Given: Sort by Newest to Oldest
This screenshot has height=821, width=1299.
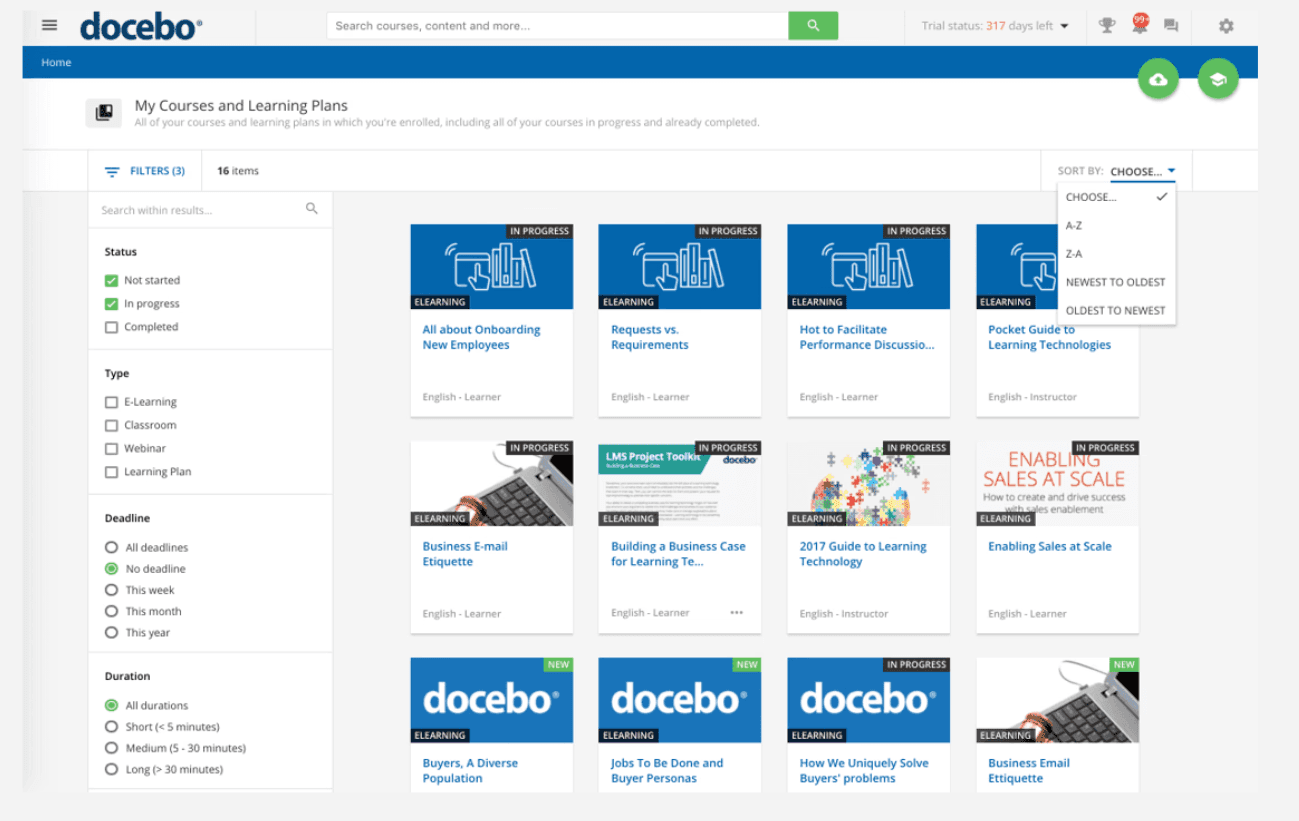Looking at the screenshot, I should click(x=1116, y=282).
